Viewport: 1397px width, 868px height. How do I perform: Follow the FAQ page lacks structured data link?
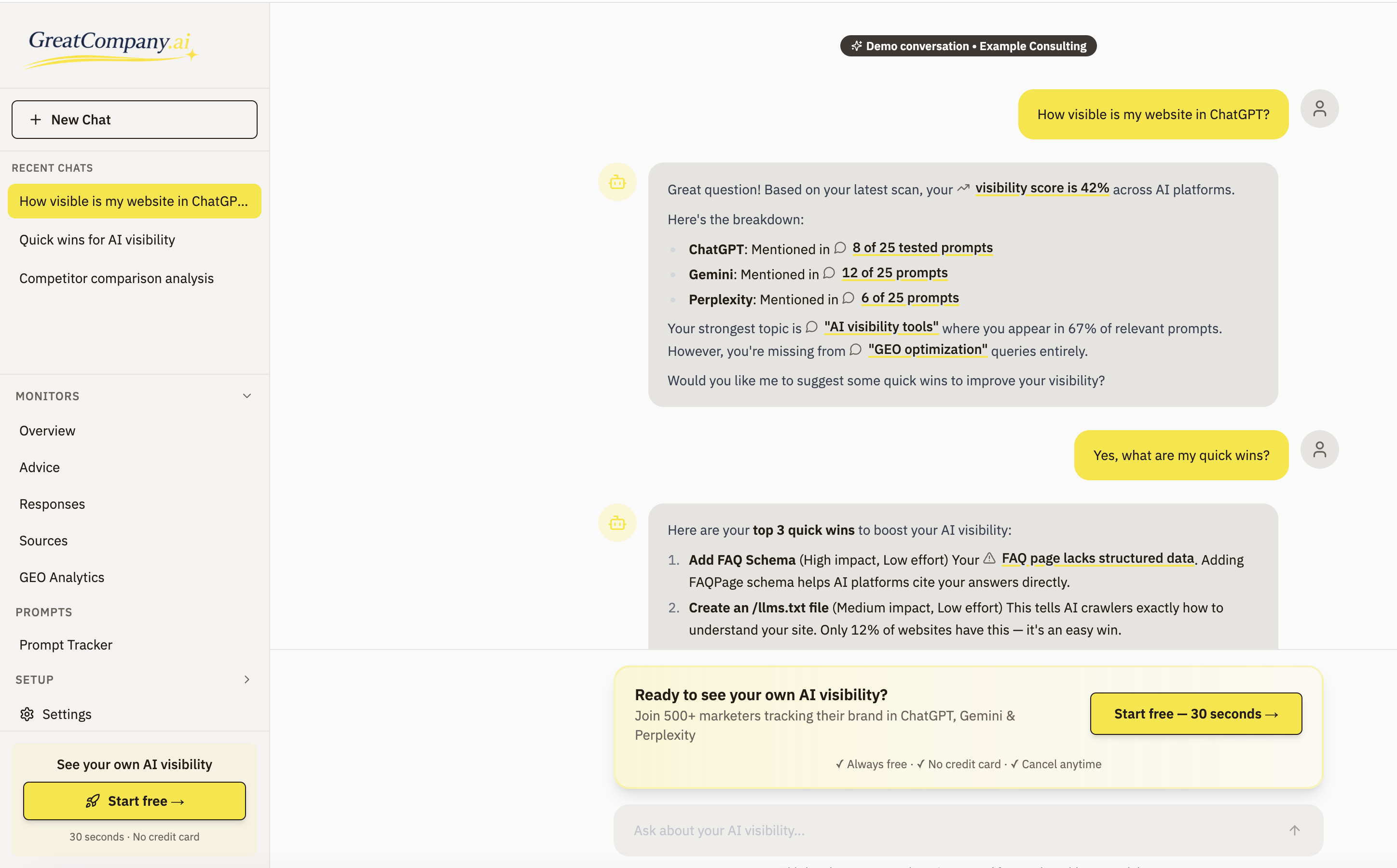(x=1097, y=558)
